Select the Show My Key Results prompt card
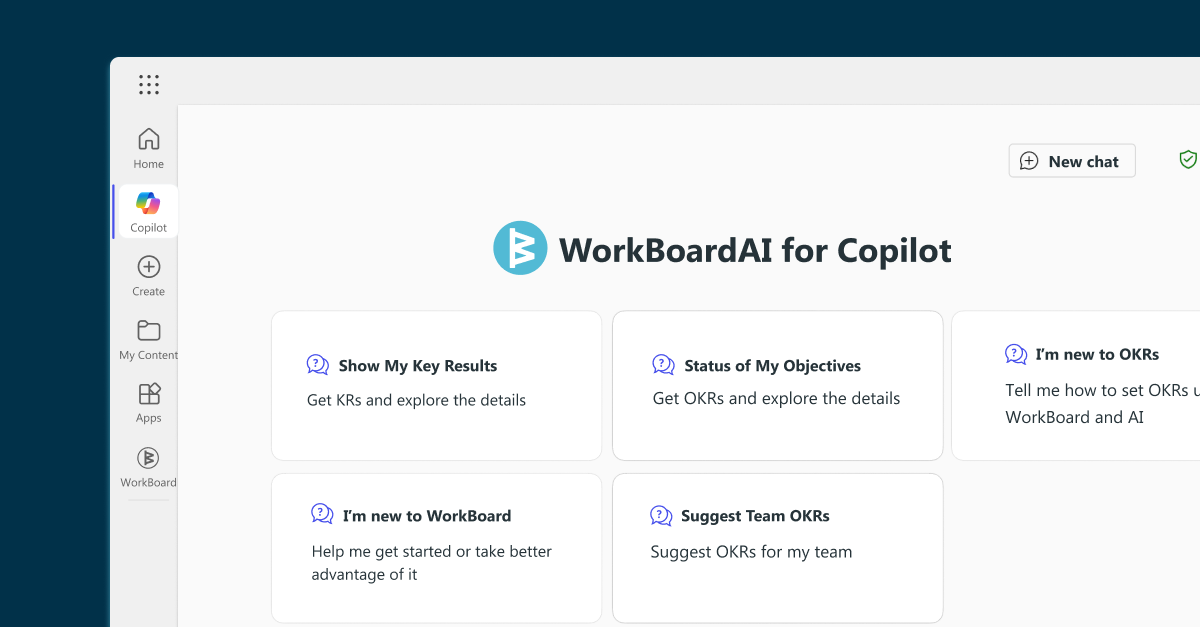1200x627 pixels. [x=436, y=385]
